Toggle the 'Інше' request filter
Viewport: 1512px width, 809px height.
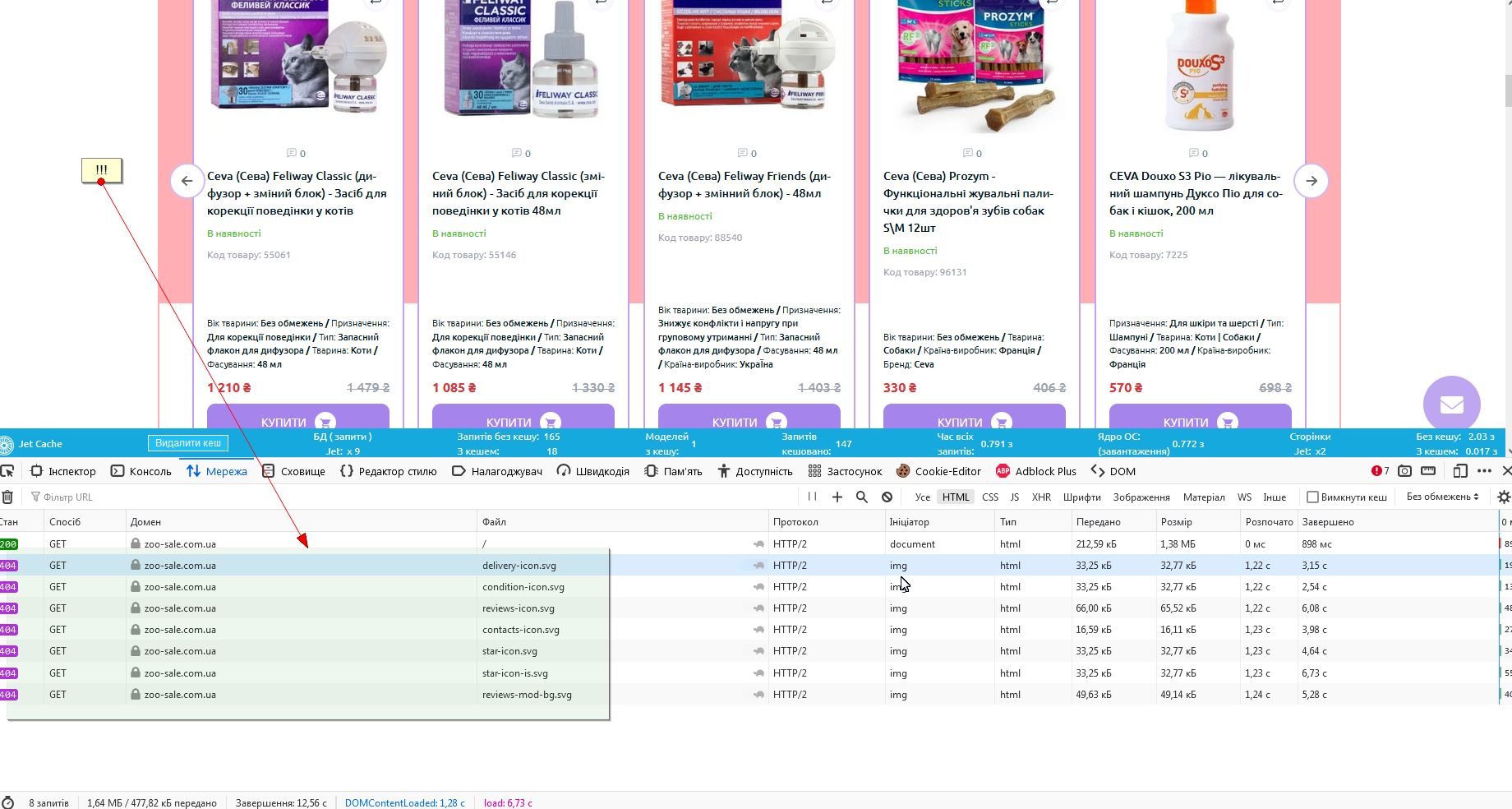point(1275,497)
